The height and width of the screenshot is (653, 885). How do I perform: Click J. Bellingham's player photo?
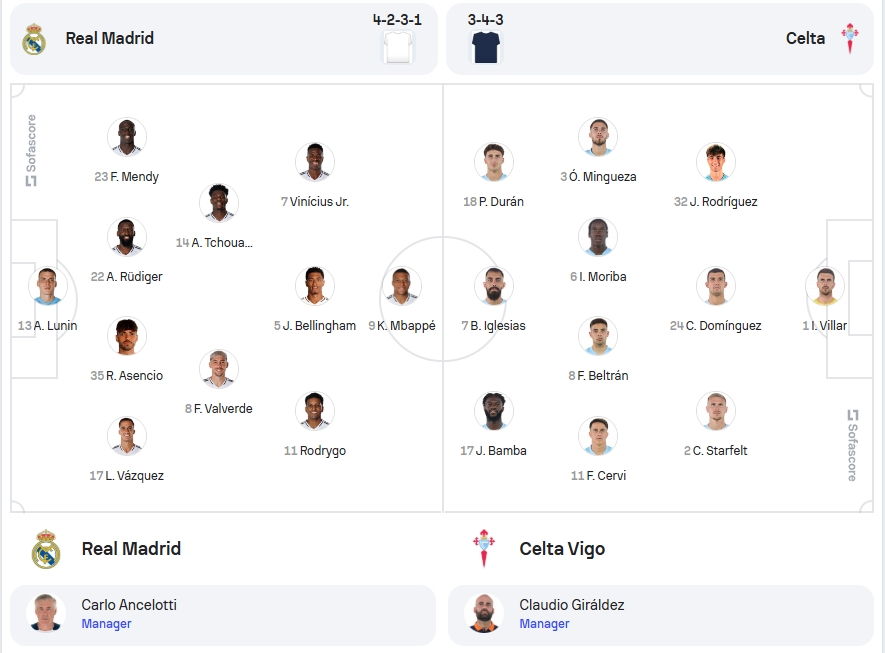(x=315, y=286)
